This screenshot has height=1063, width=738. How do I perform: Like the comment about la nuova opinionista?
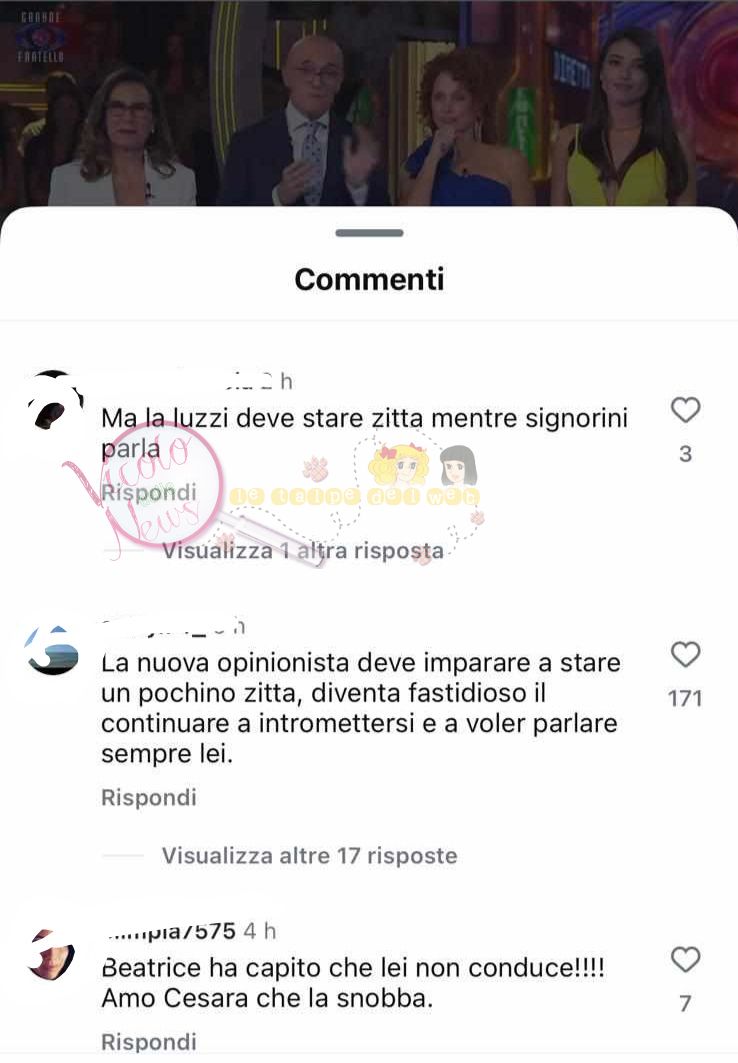[685, 654]
